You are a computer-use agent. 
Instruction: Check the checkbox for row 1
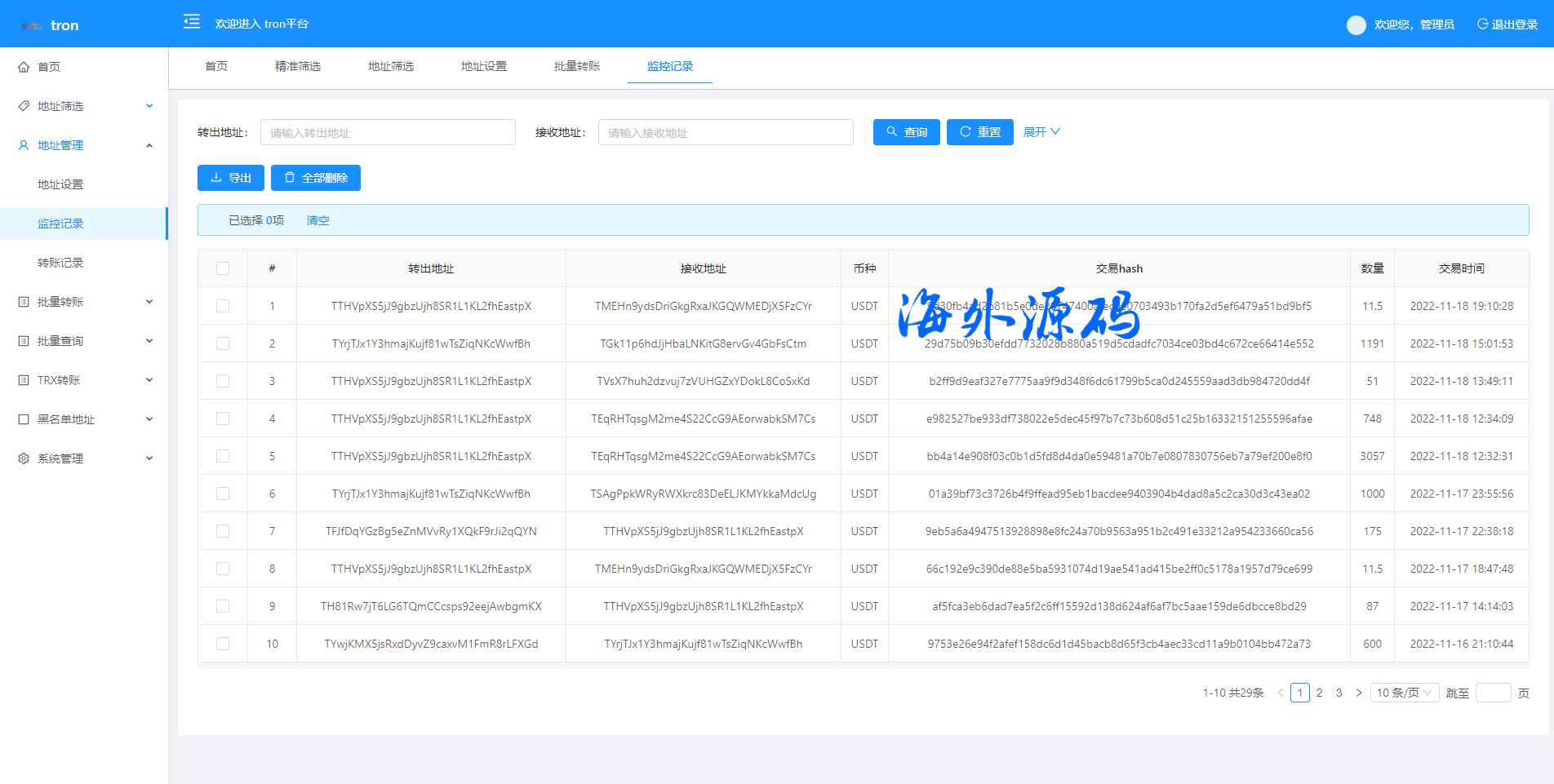click(x=223, y=306)
